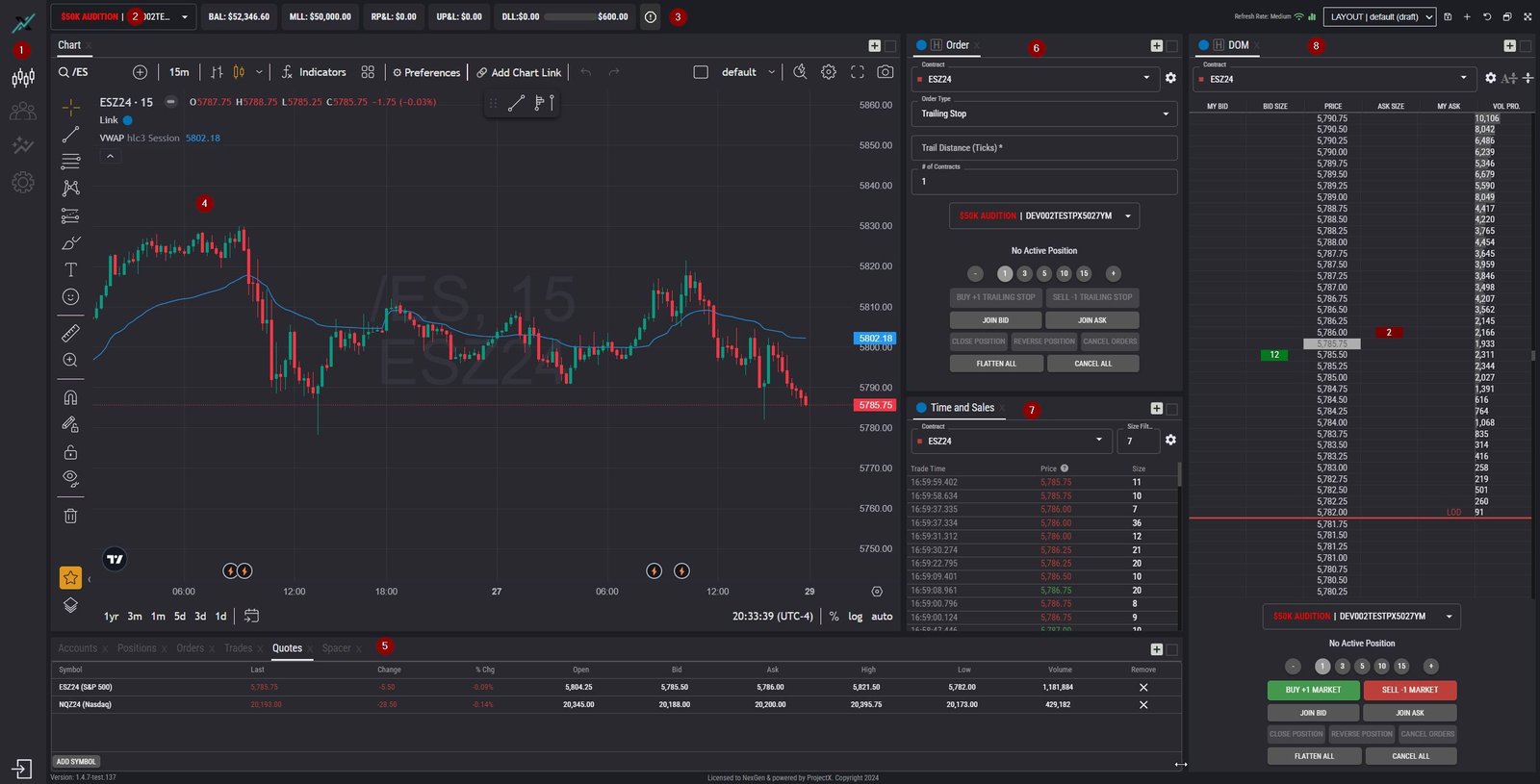Toggle the Time and Sales blue link dot

point(921,408)
